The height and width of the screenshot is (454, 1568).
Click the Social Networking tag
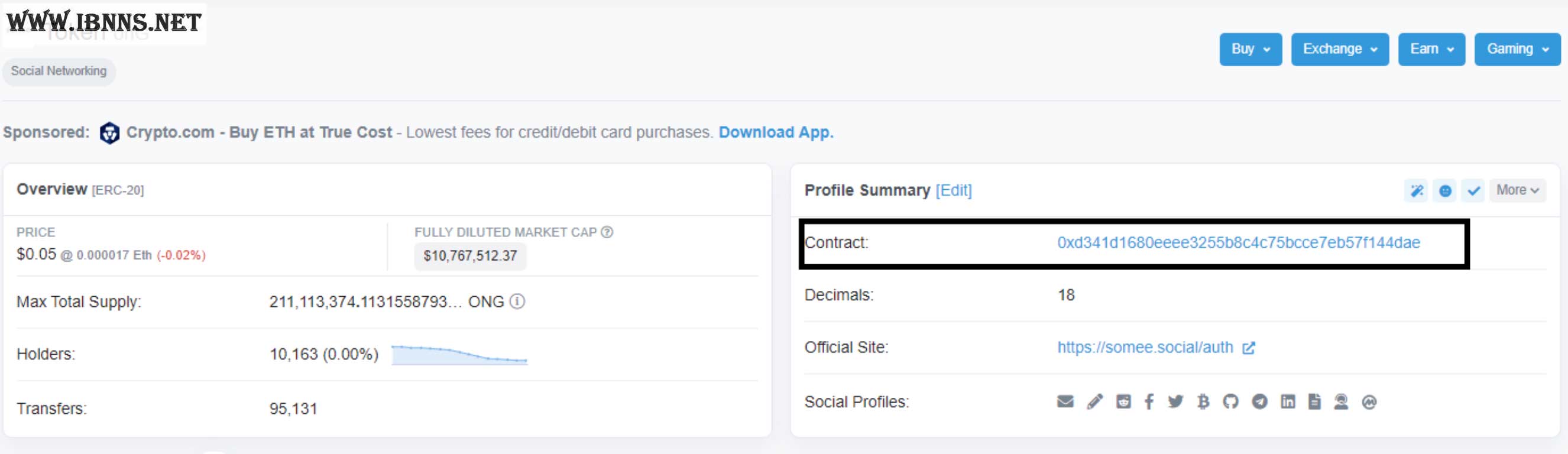pyautogui.click(x=59, y=71)
